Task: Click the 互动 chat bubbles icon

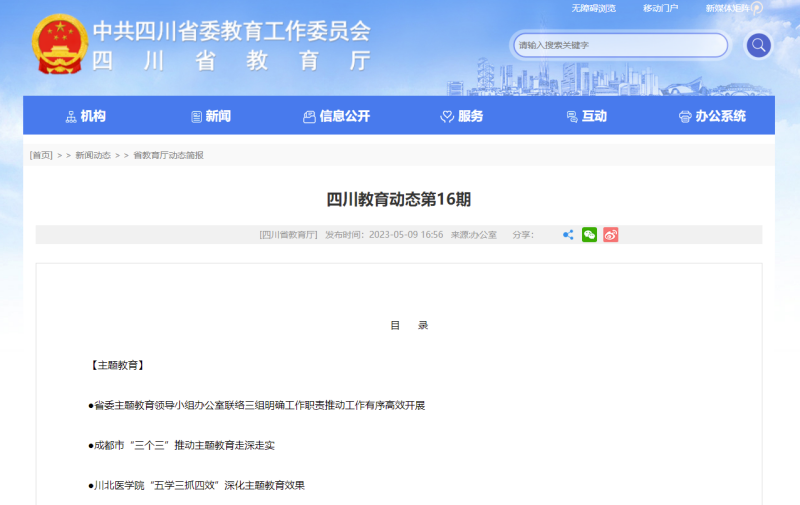Action: click(x=572, y=117)
